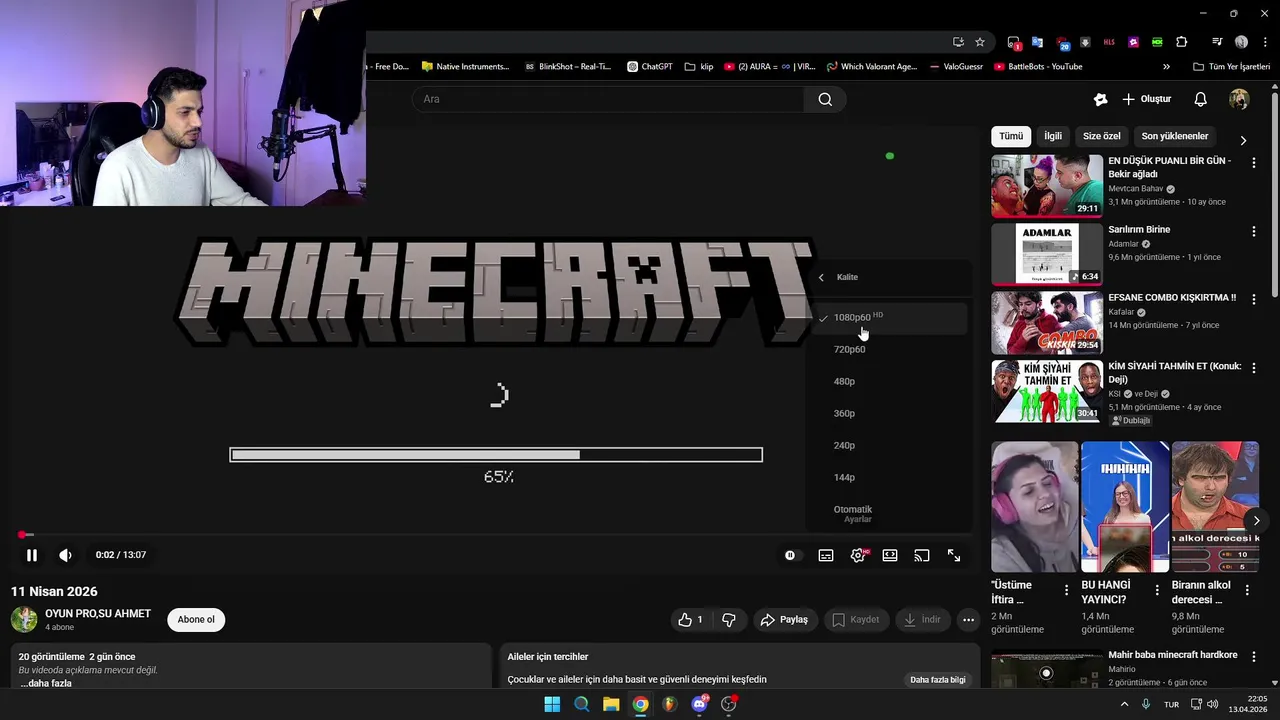Pause the video with the pause button
This screenshot has width=1280, height=720.
click(x=32, y=555)
